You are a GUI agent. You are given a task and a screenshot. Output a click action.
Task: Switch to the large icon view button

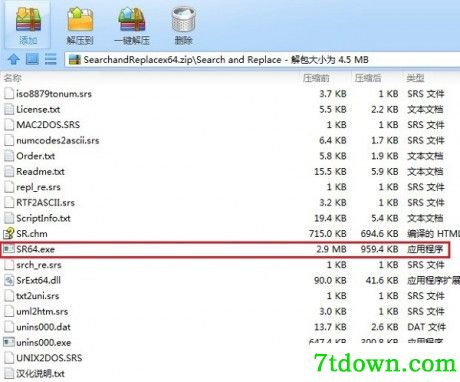(32, 59)
